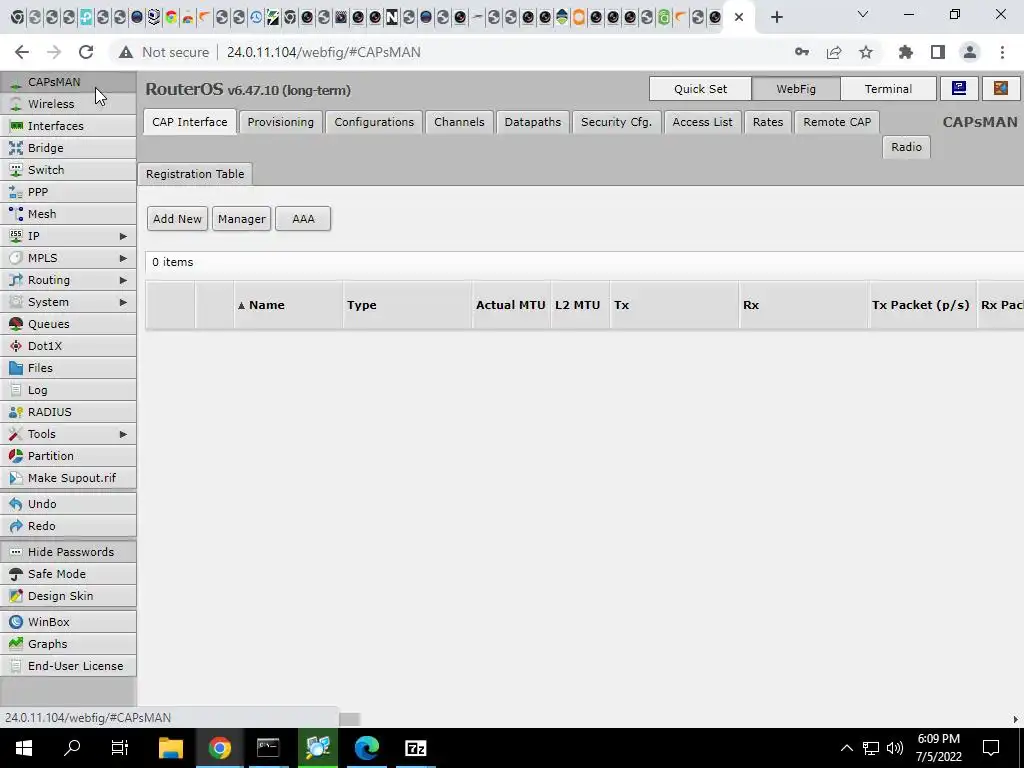
Task: Expand the IP submenu
Action: (68, 236)
